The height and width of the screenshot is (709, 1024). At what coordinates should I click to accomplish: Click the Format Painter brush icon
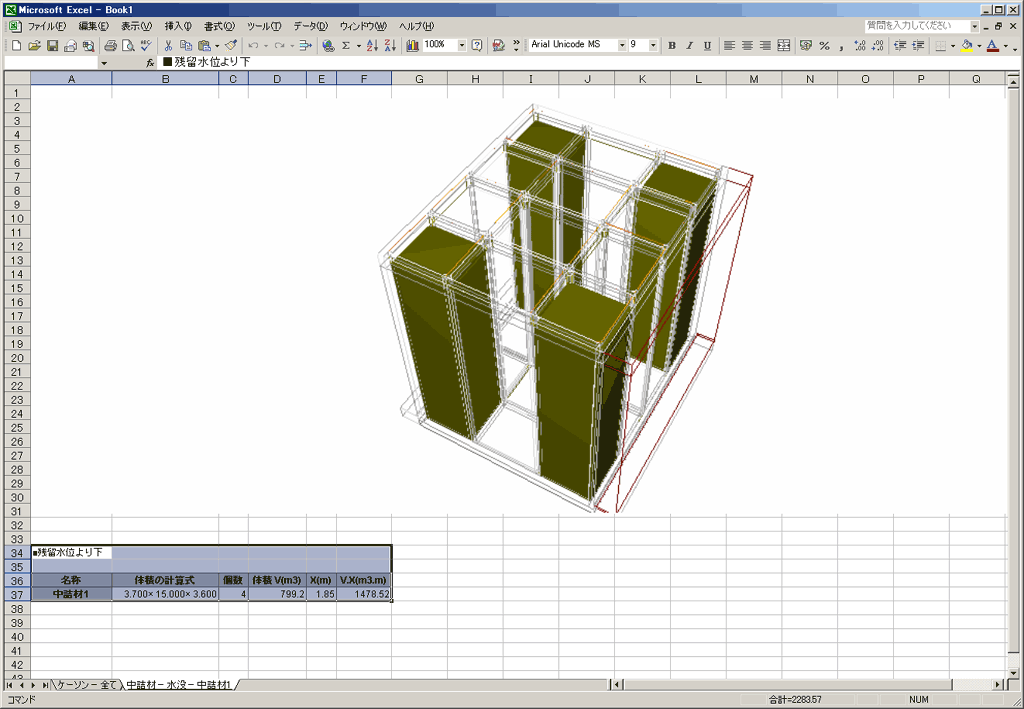tap(230, 45)
